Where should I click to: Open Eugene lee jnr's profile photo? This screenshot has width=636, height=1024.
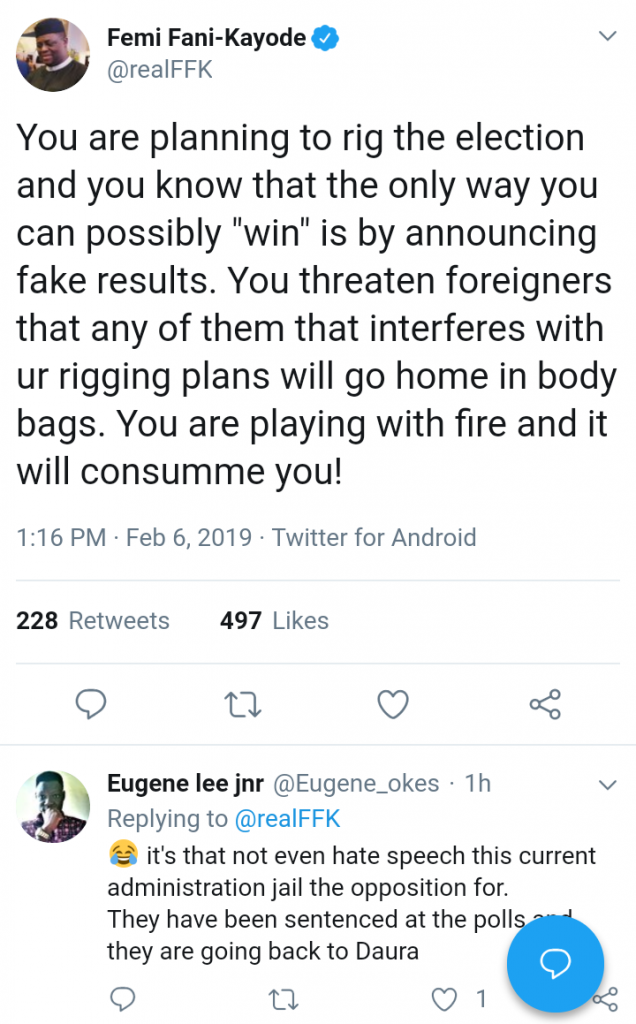coord(52,805)
